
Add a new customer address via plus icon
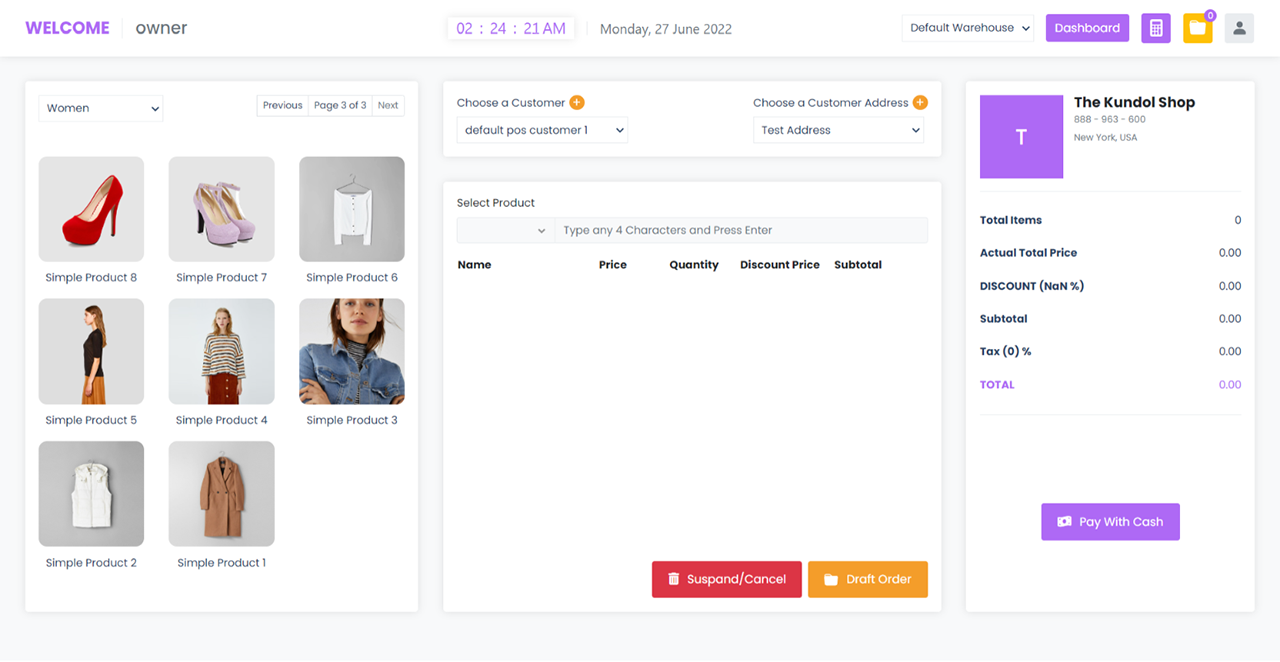pos(919,102)
